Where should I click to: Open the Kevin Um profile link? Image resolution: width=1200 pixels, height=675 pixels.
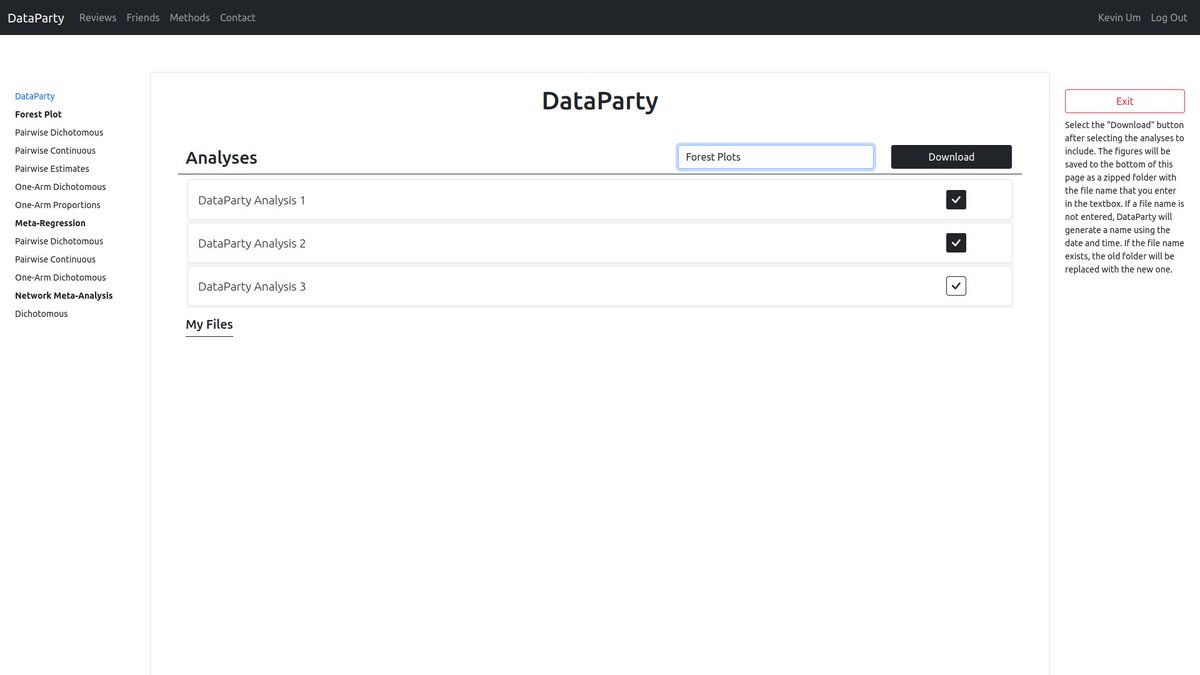(1119, 18)
